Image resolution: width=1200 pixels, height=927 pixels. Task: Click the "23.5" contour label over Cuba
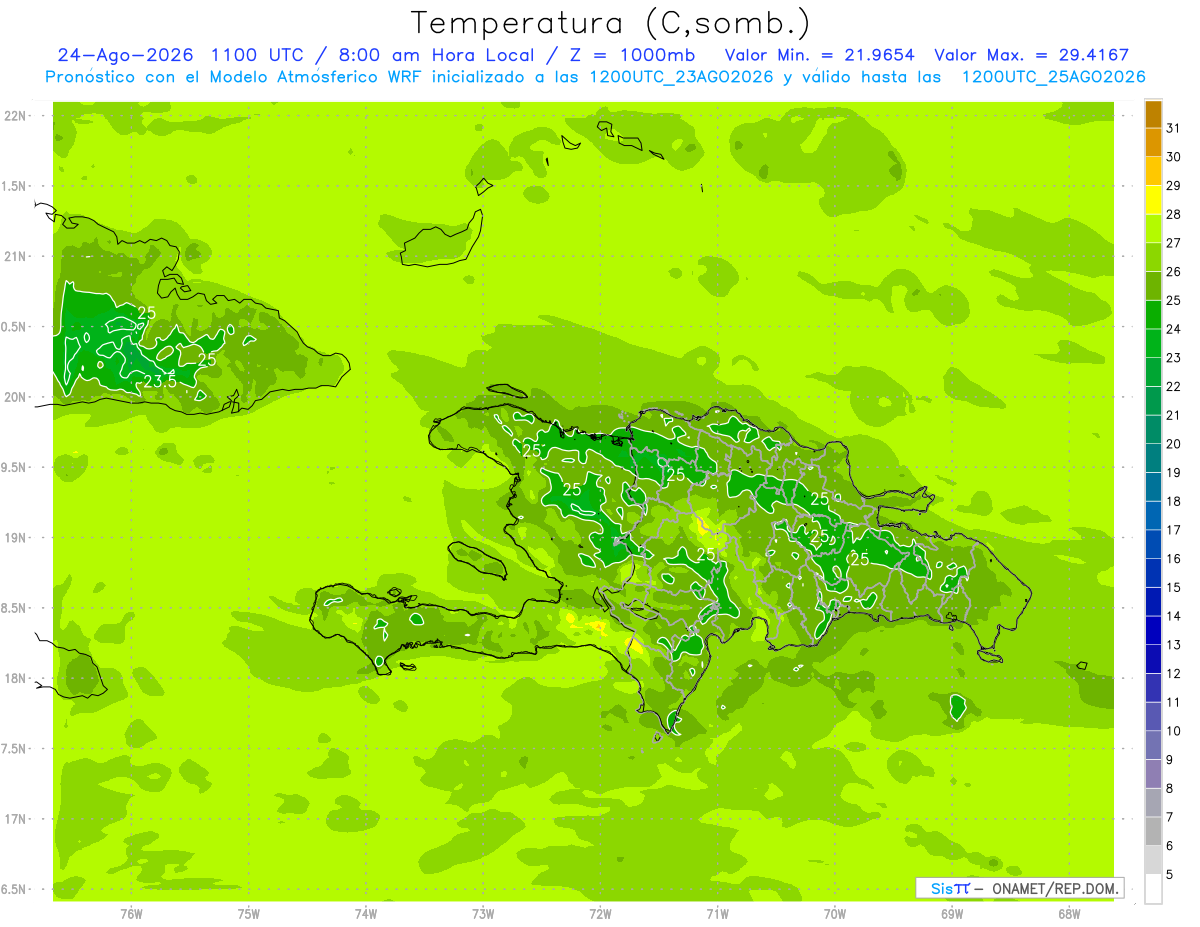pos(160,381)
